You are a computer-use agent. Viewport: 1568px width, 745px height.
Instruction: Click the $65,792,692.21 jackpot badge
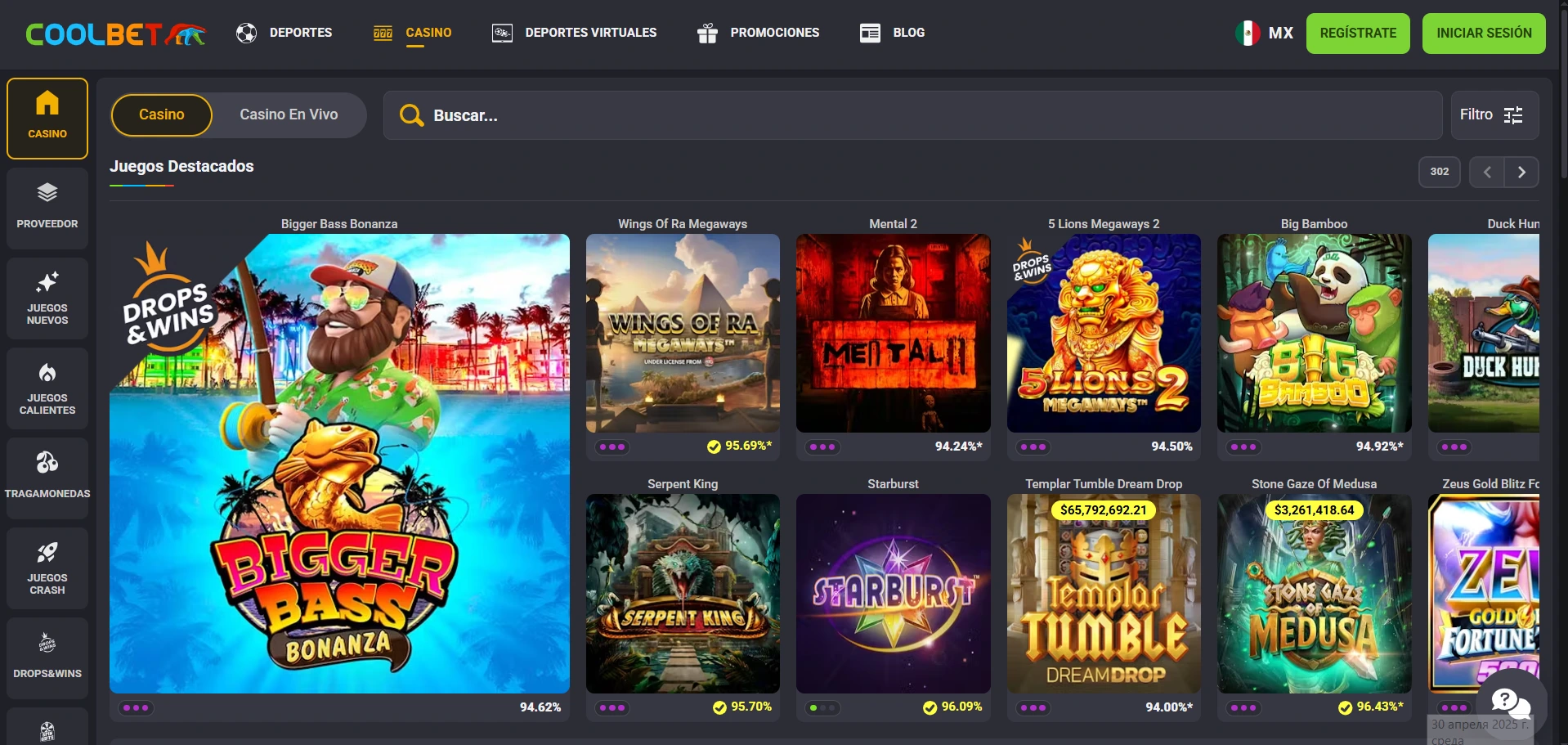click(x=1104, y=509)
